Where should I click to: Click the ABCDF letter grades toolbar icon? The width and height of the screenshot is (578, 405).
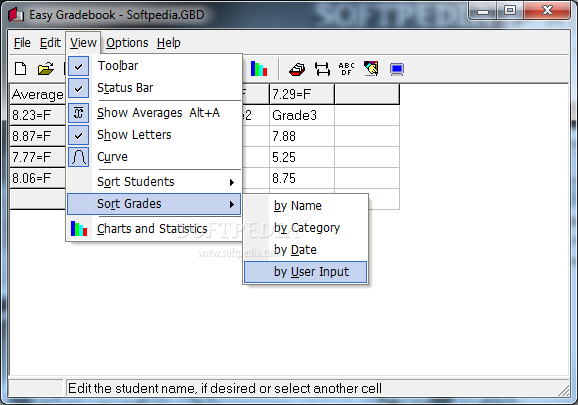[347, 69]
